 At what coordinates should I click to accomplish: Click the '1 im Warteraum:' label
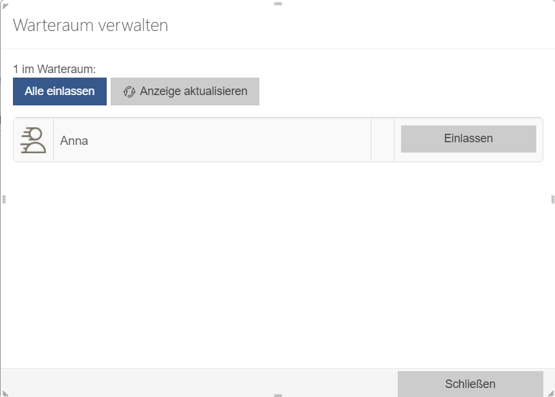[x=55, y=69]
